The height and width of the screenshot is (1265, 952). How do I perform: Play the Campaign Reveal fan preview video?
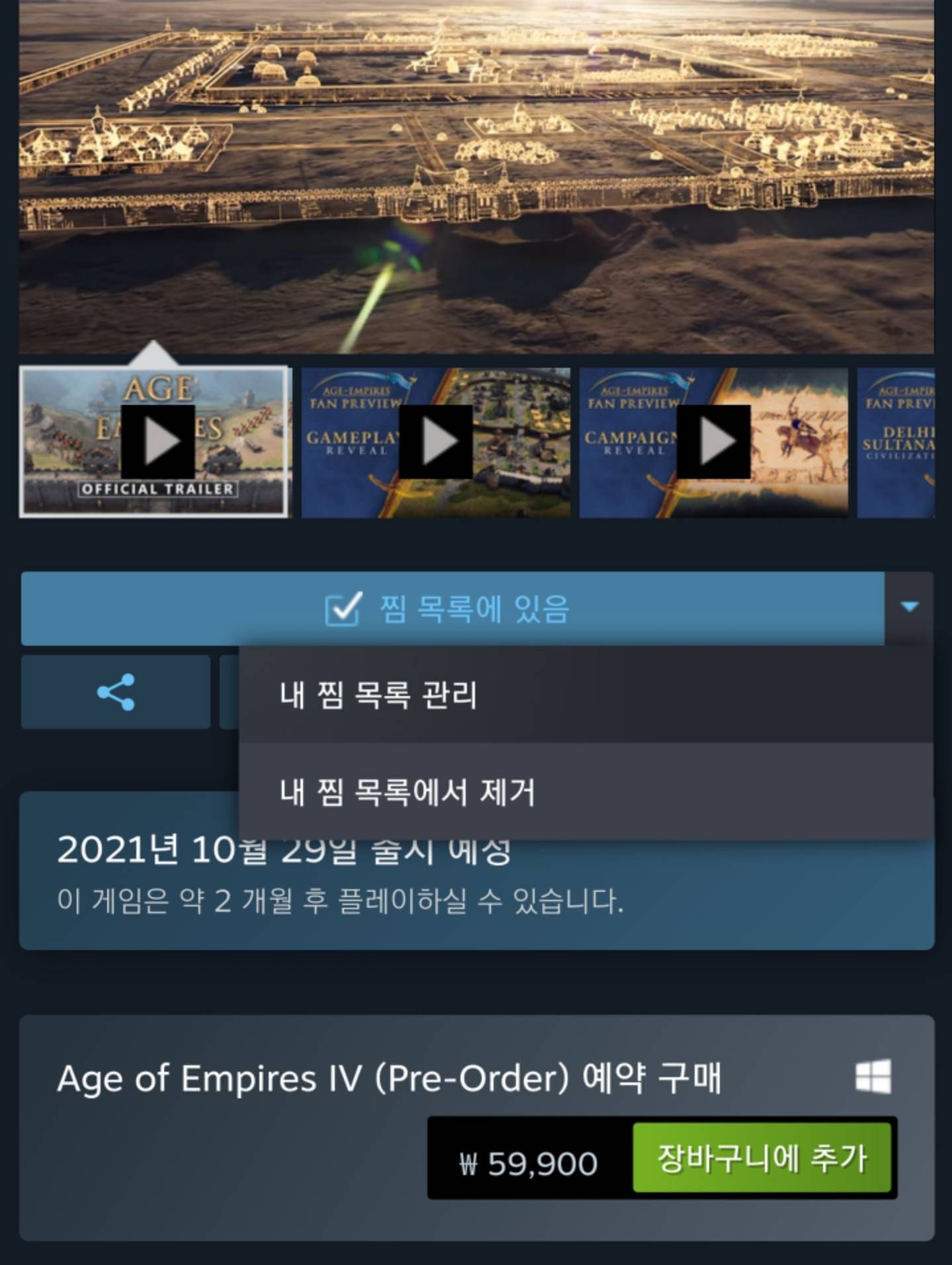coord(713,442)
